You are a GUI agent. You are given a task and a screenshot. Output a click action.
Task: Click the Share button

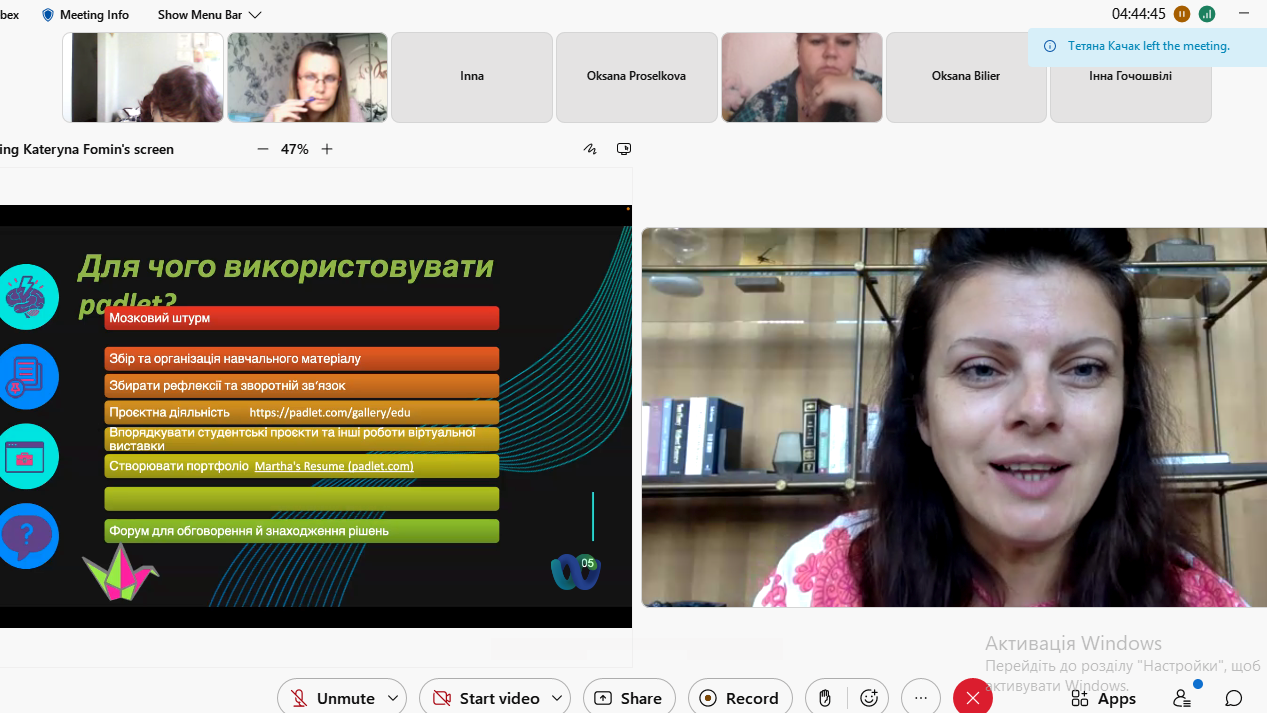(628, 698)
